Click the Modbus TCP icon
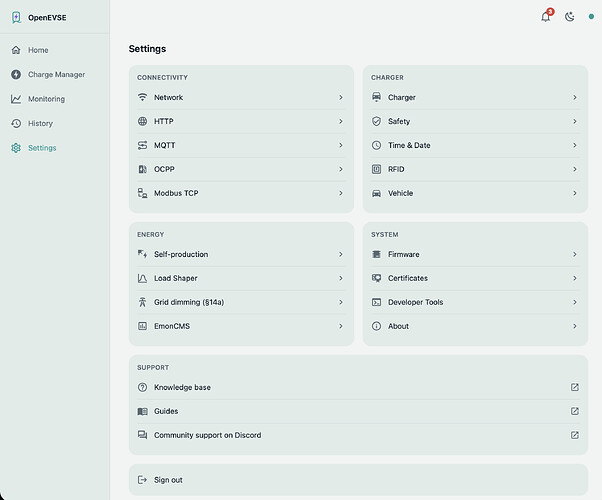The width and height of the screenshot is (602, 500). 142,193
